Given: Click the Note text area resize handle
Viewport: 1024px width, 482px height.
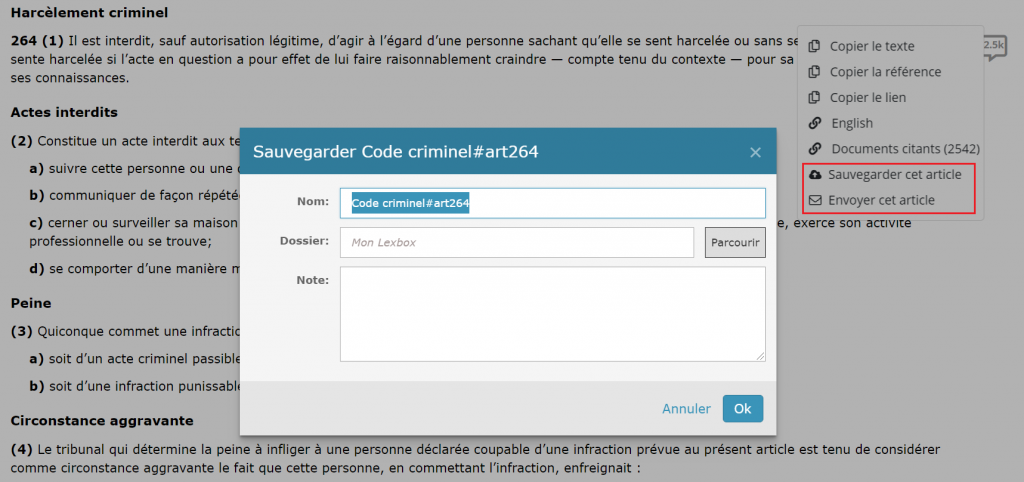Looking at the screenshot, I should 761,356.
